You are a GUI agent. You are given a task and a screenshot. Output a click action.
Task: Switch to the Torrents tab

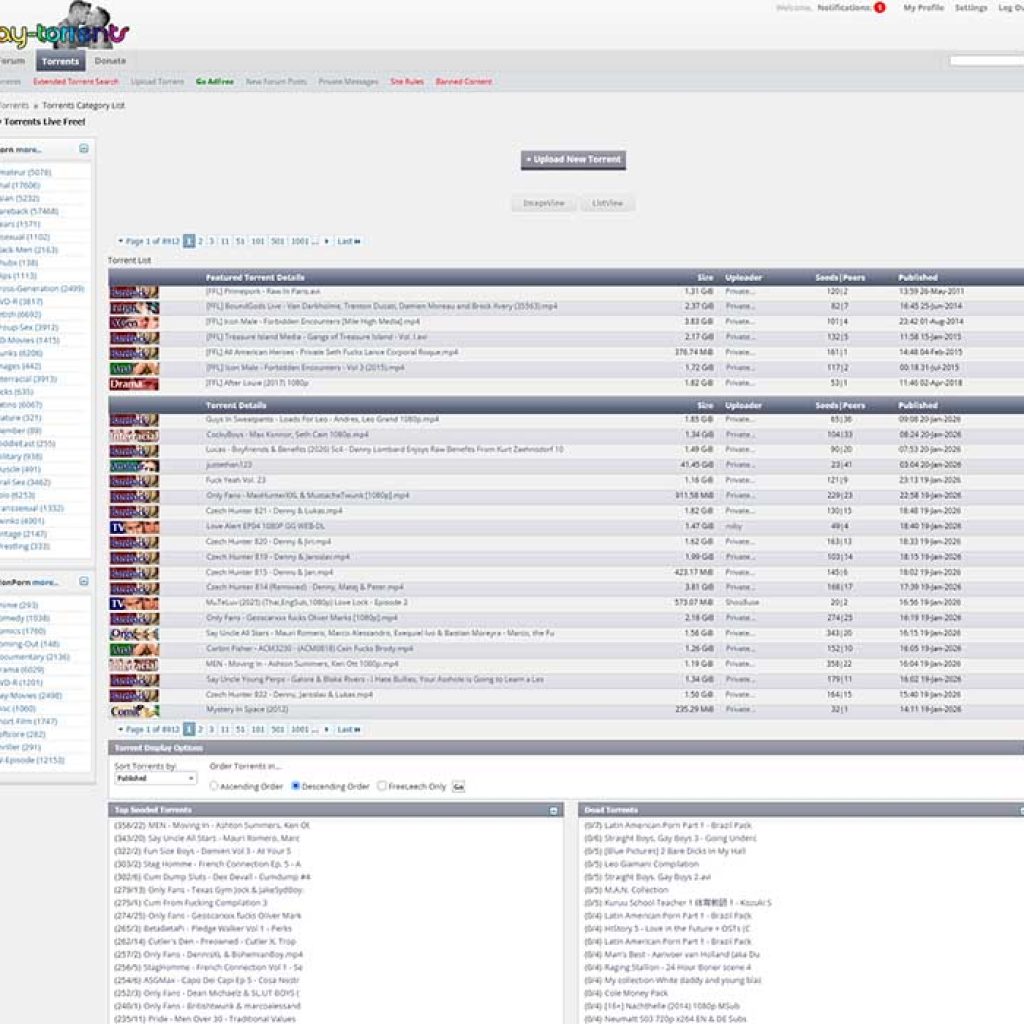61,60
